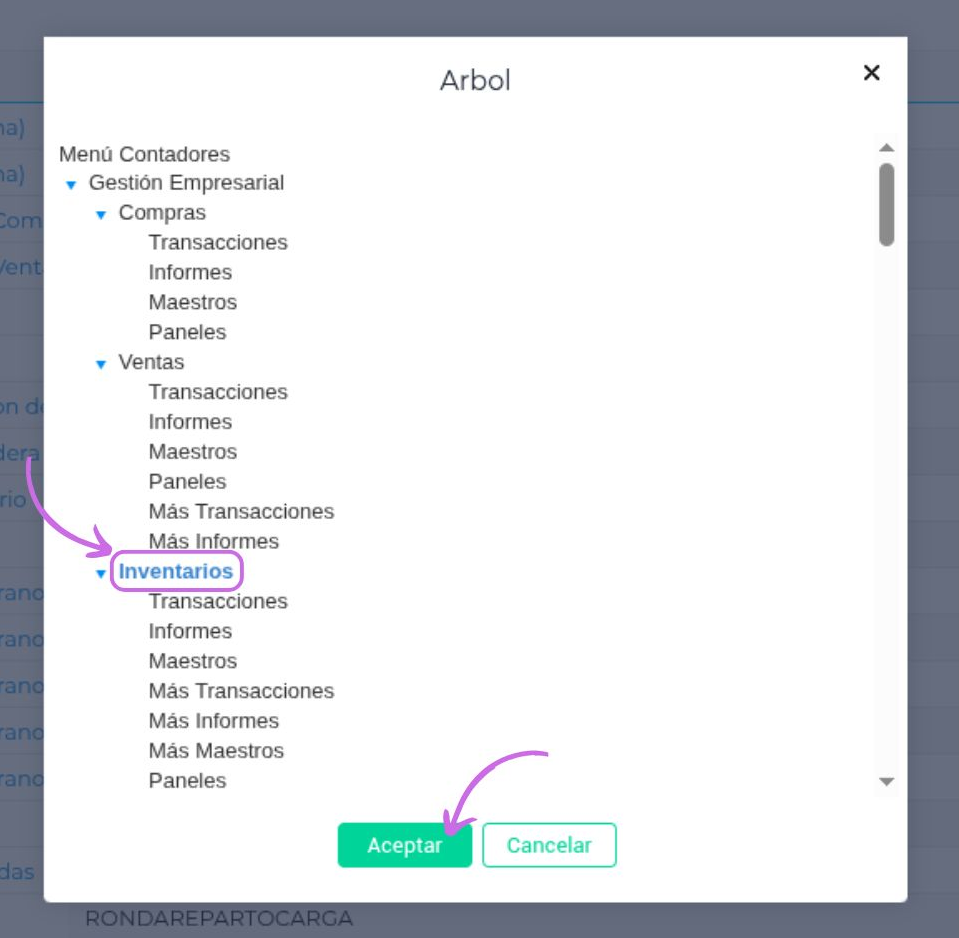Collapse the Gestión Empresarial node arrow
This screenshot has height=938, width=959.
point(71,185)
